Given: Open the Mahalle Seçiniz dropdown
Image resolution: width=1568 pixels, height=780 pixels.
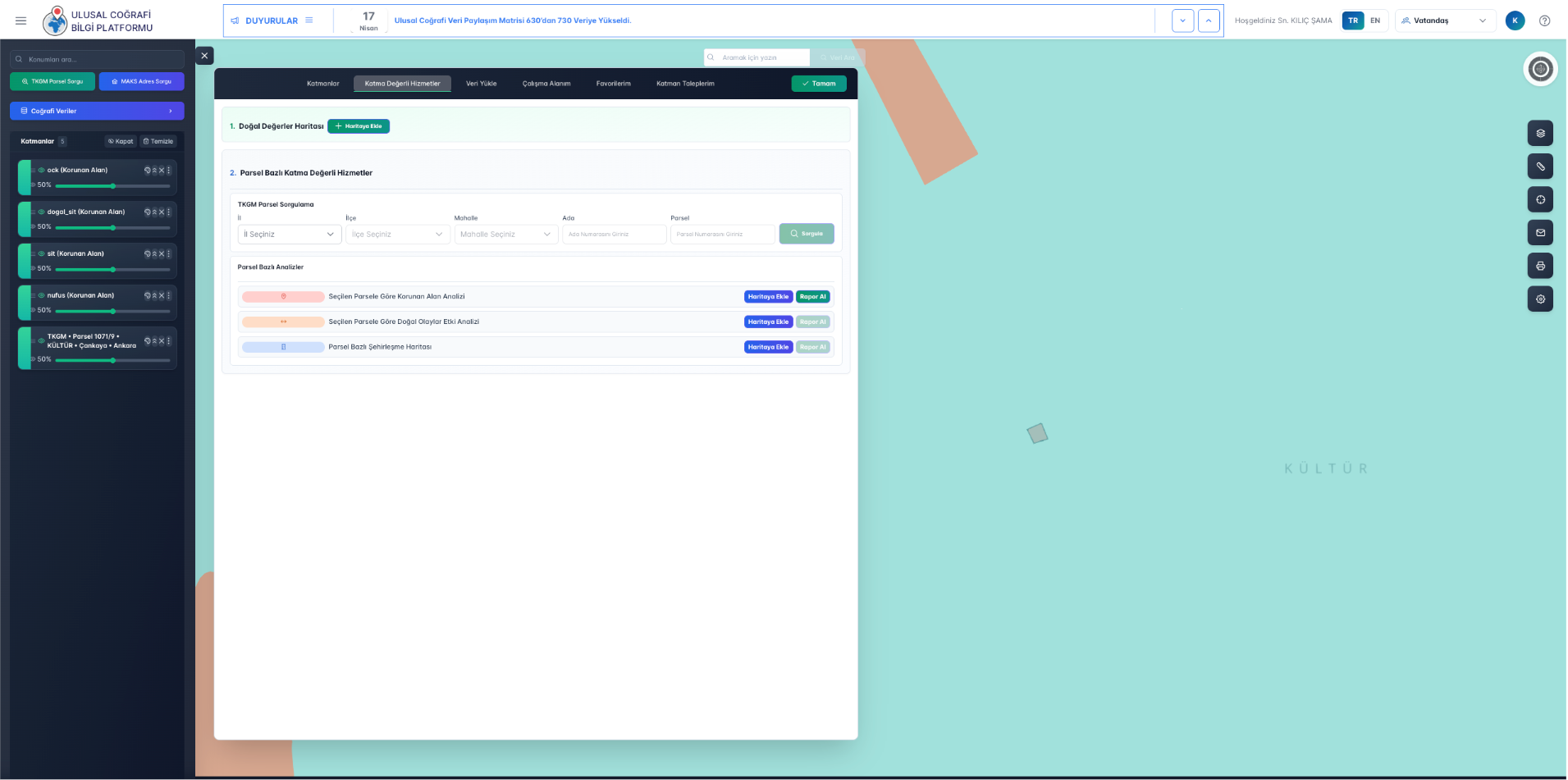Looking at the screenshot, I should click(x=506, y=235).
